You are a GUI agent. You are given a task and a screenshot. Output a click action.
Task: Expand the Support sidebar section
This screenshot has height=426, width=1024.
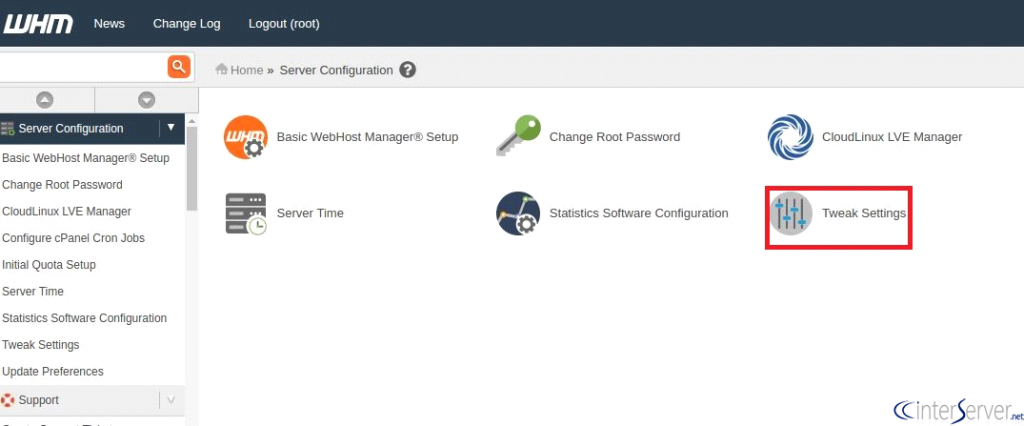171,400
